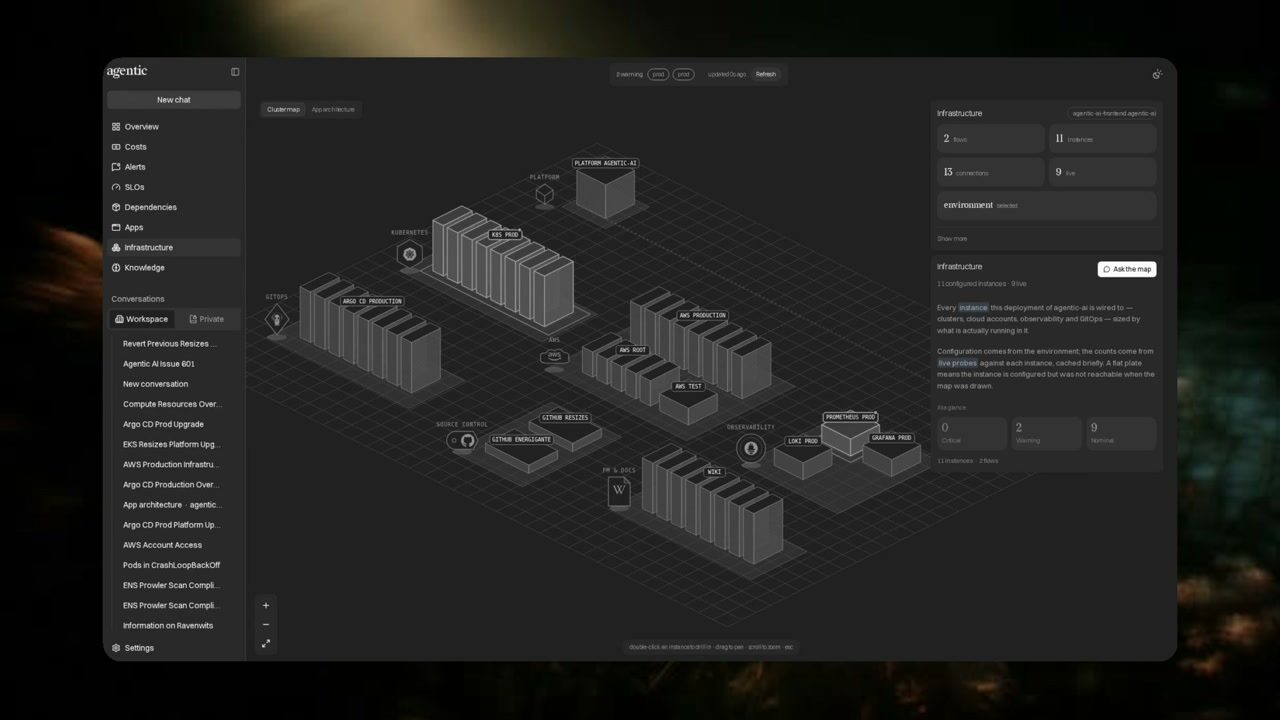Click the Alerts icon in sidebar

click(116, 167)
